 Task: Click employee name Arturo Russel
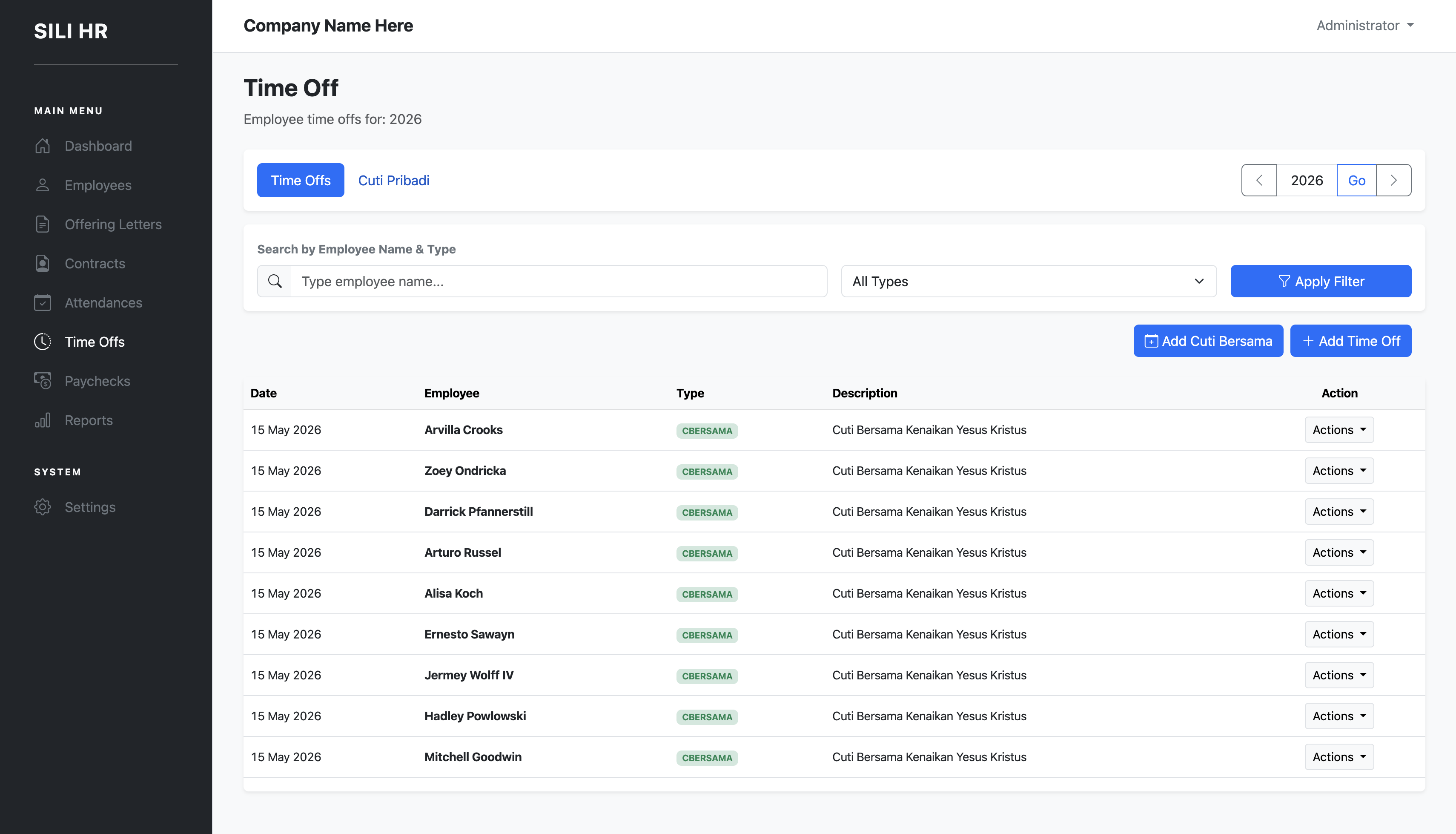462,552
